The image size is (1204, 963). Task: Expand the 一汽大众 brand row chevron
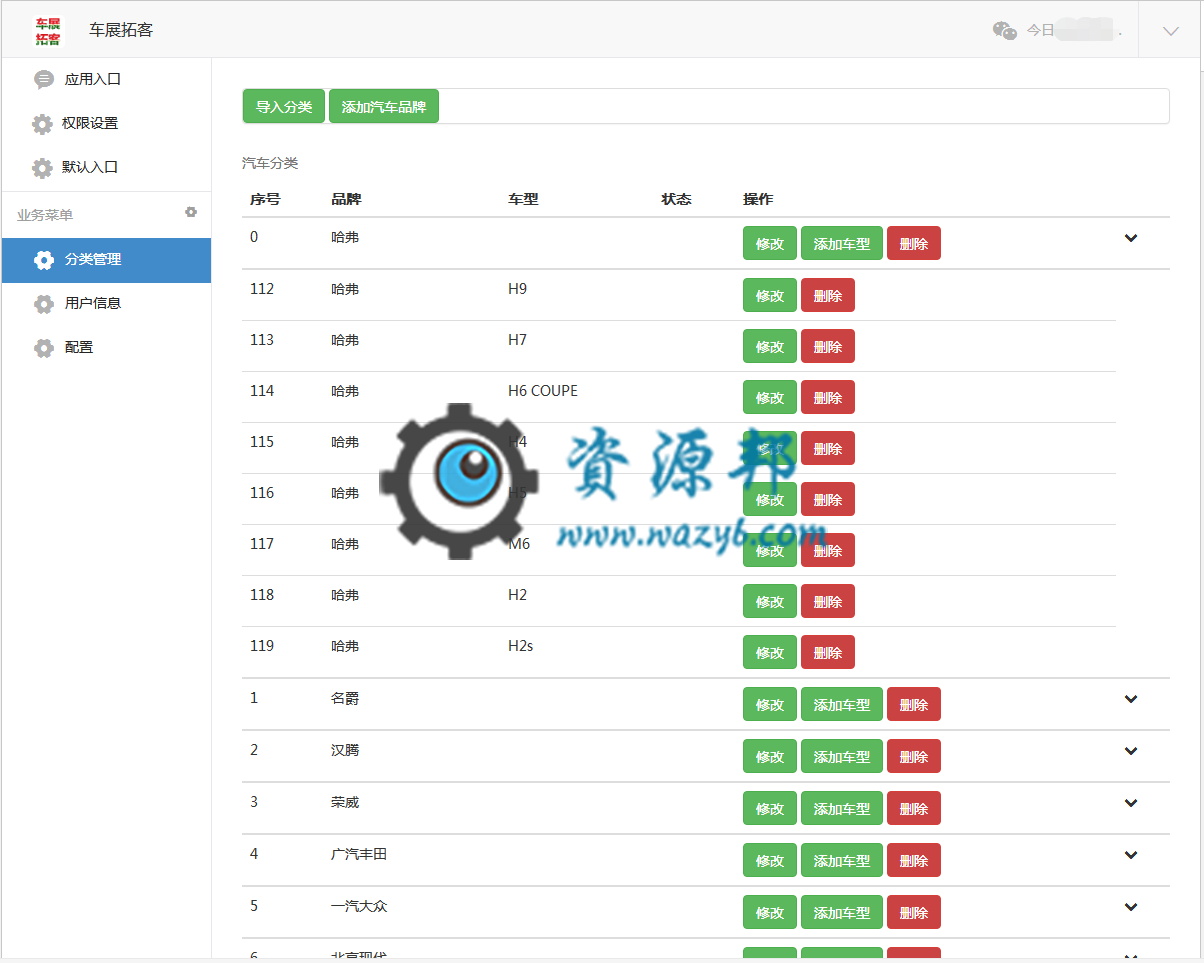(1131, 907)
